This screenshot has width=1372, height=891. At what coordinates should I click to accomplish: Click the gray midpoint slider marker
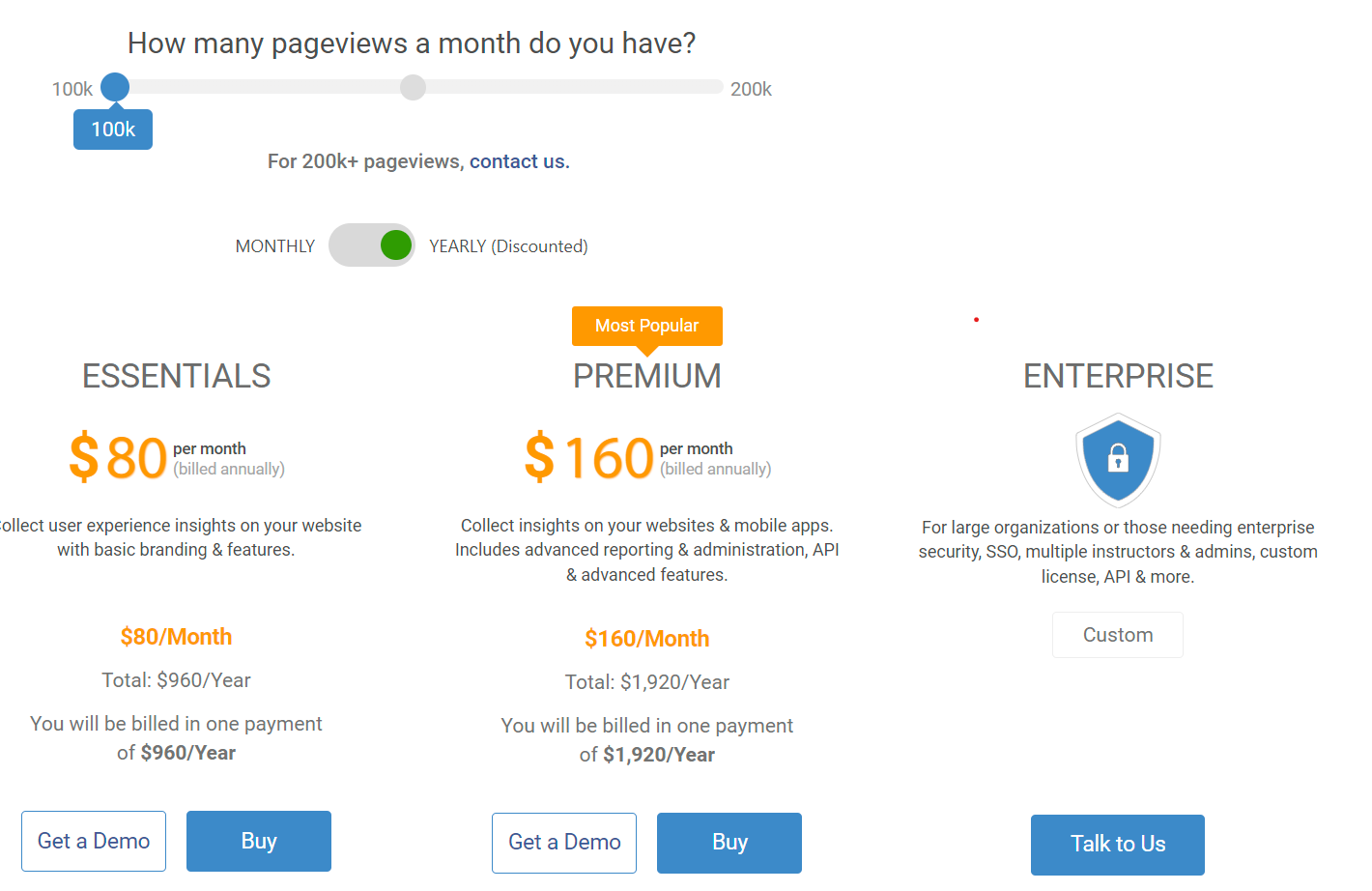413,87
